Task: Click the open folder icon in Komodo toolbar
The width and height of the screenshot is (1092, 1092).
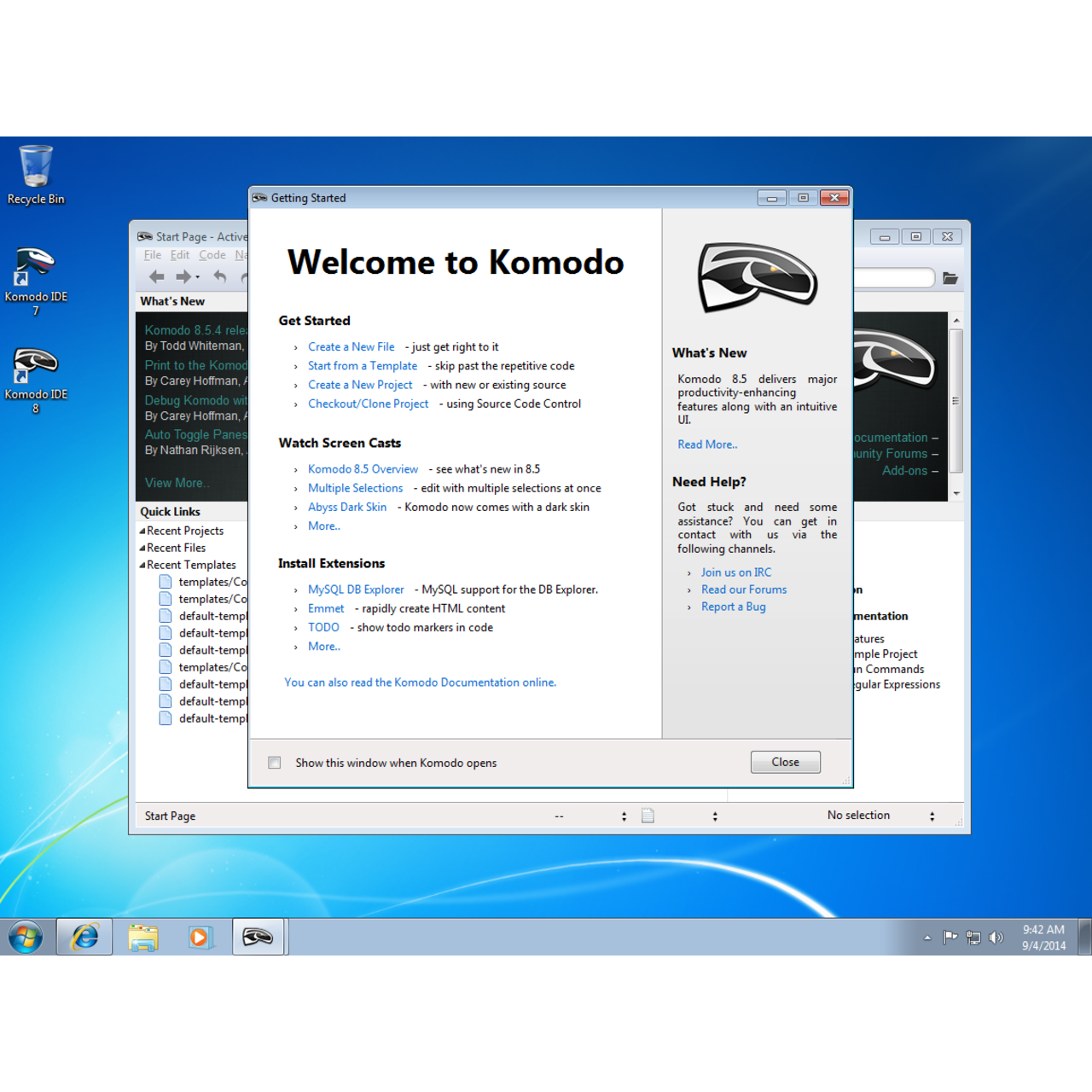Action: point(950,278)
